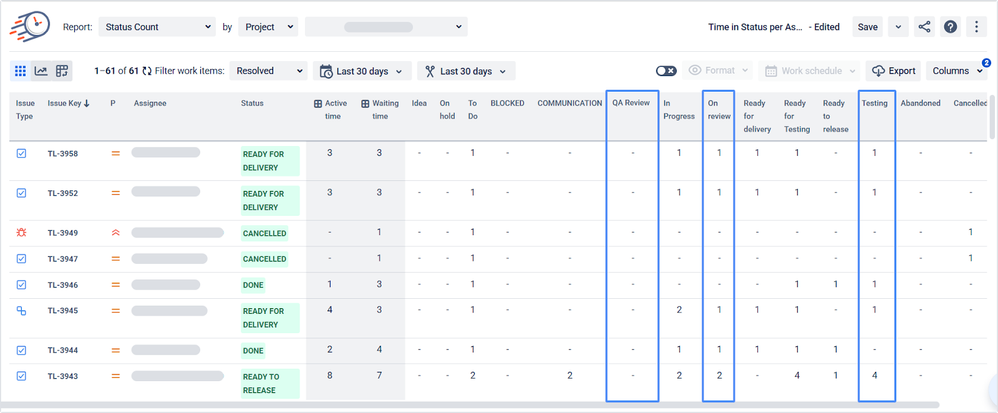This screenshot has height=413, width=998.
Task: Click the bug issue type icon for TL-3949
Action: pyautogui.click(x=21, y=233)
